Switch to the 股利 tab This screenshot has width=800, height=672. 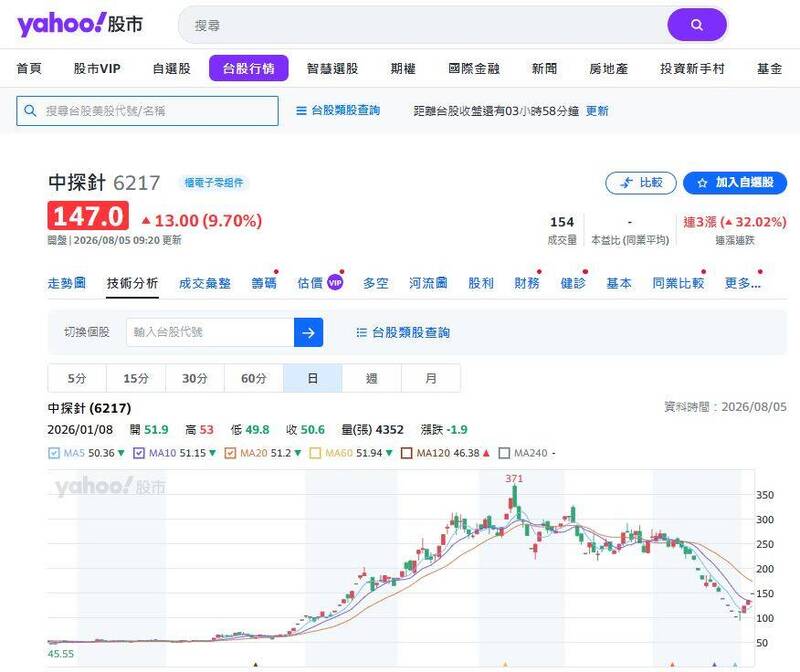(481, 283)
